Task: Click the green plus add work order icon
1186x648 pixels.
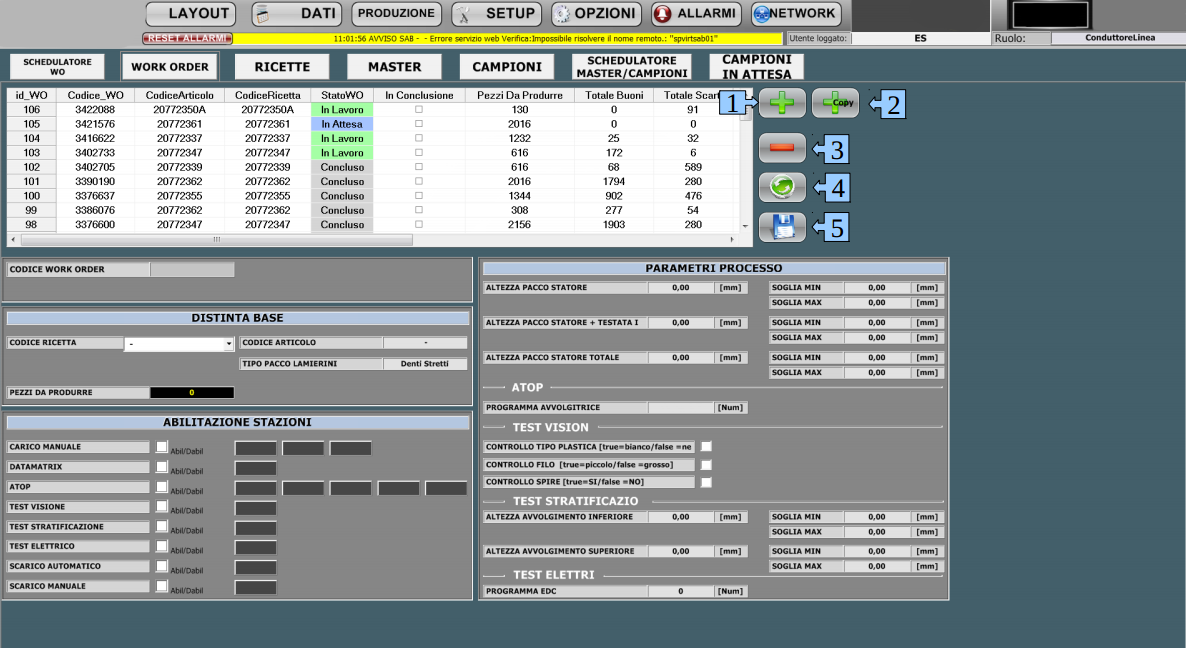Action: point(782,103)
